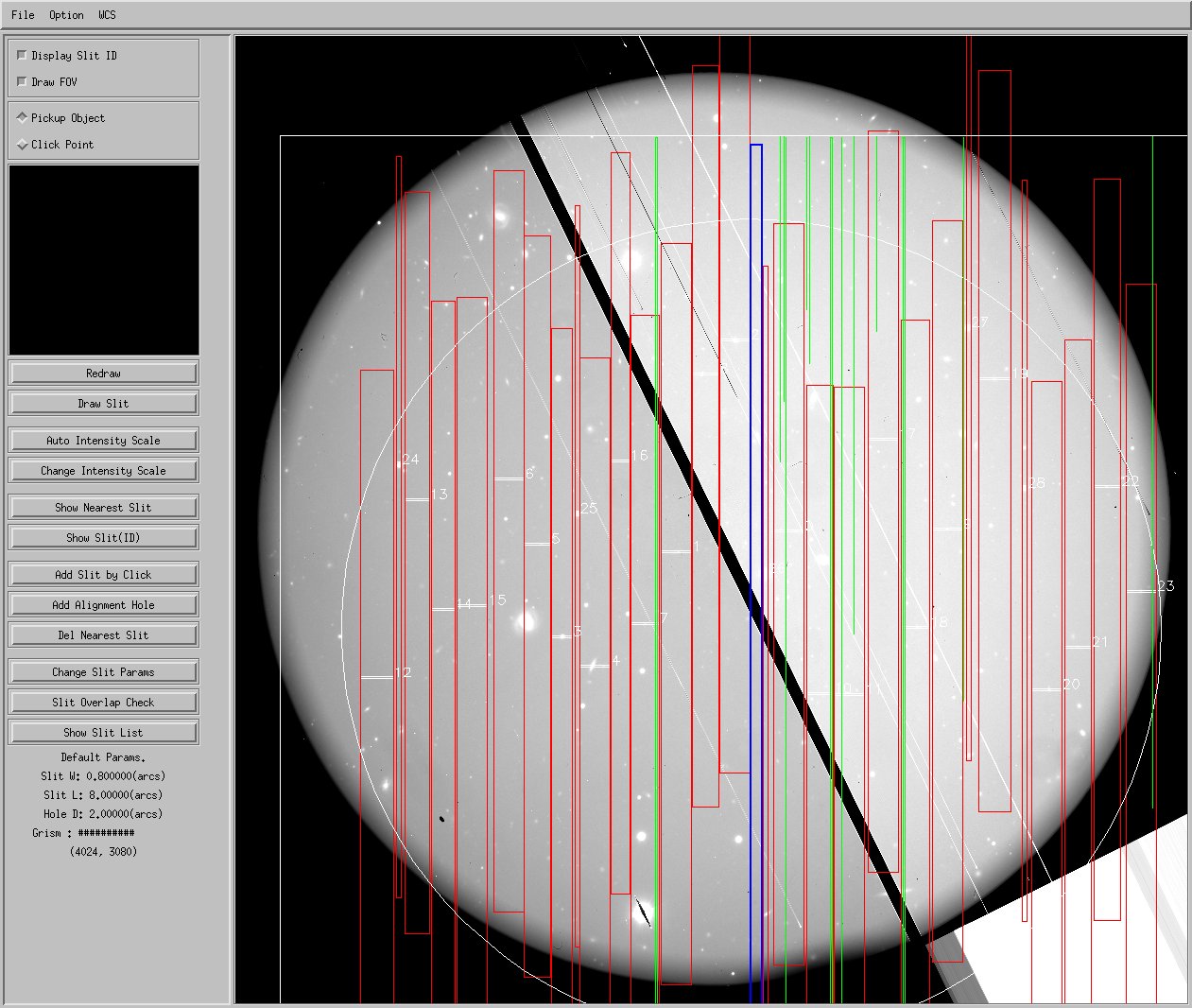Click slit label 15 on the image

coord(498,600)
